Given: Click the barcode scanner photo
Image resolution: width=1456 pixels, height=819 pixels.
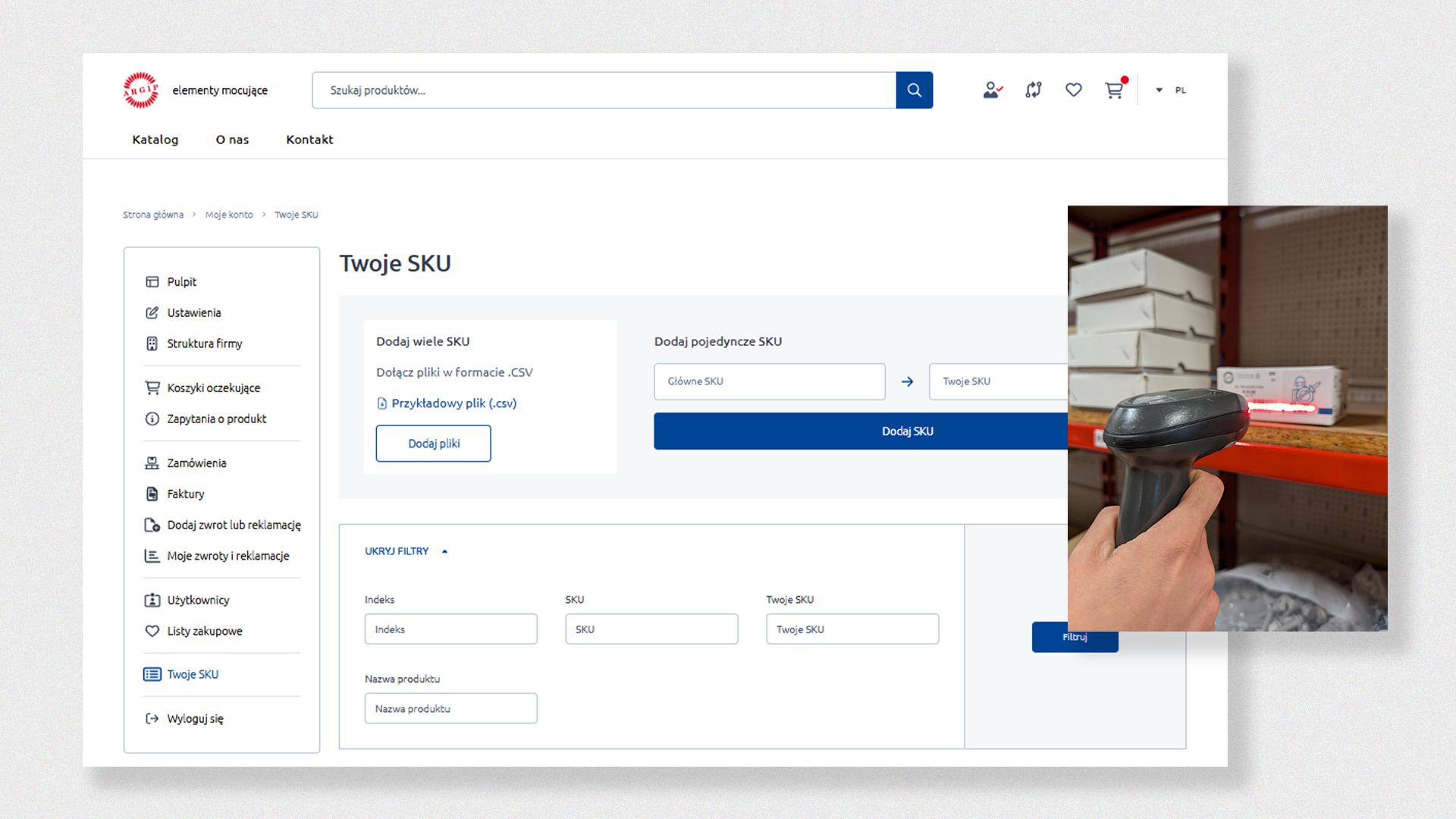Looking at the screenshot, I should coord(1227,417).
